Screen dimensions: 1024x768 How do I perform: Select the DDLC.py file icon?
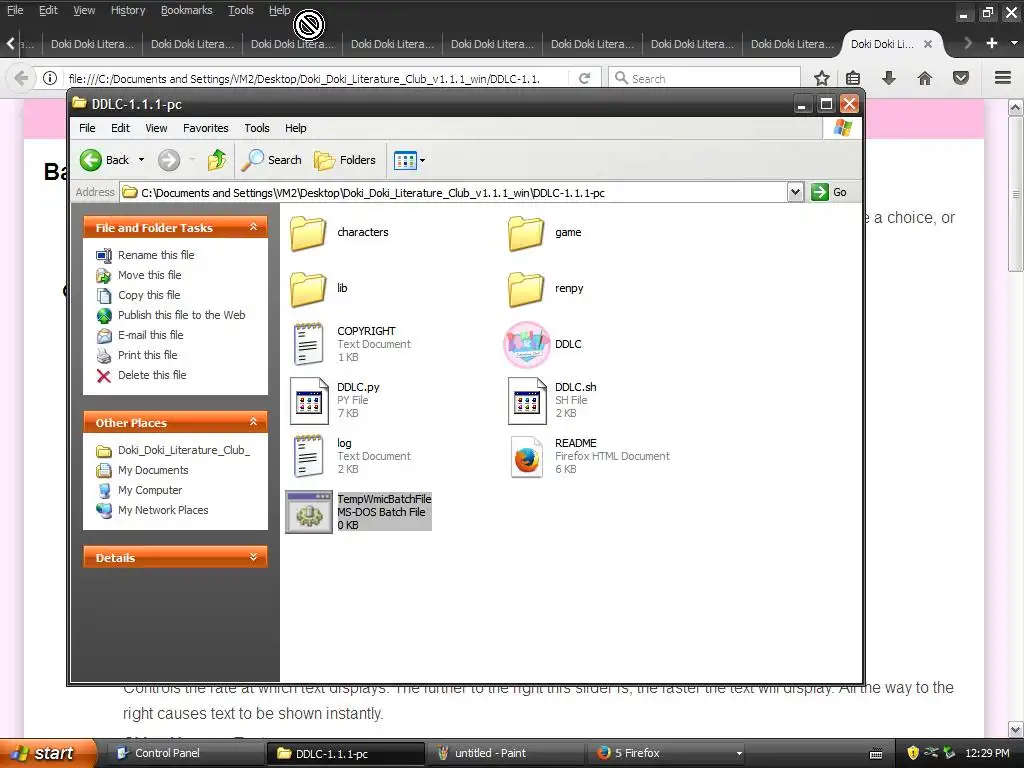pyautogui.click(x=308, y=400)
